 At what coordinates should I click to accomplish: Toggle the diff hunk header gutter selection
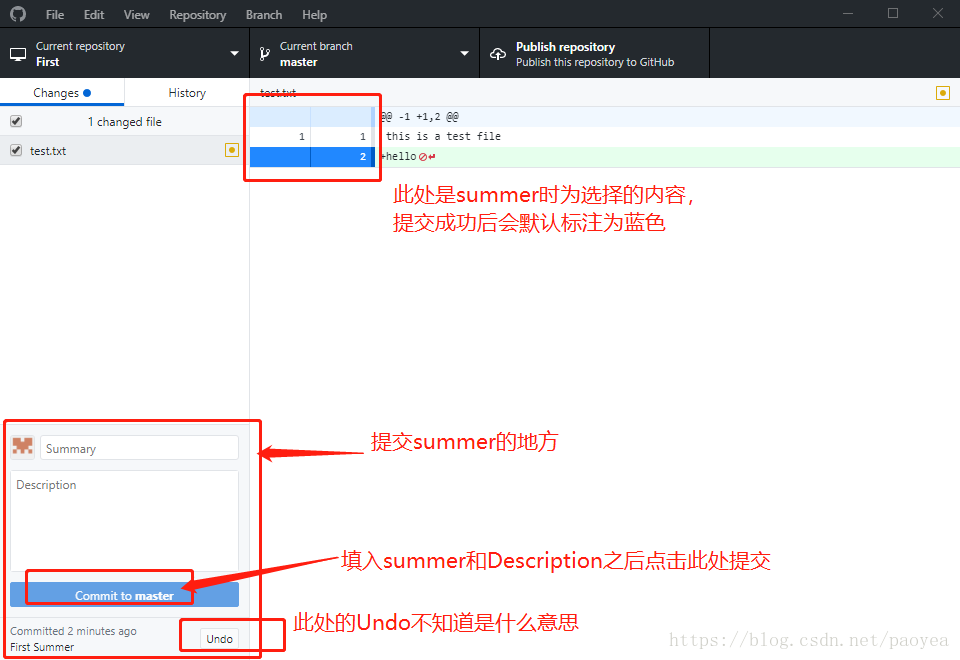point(312,116)
